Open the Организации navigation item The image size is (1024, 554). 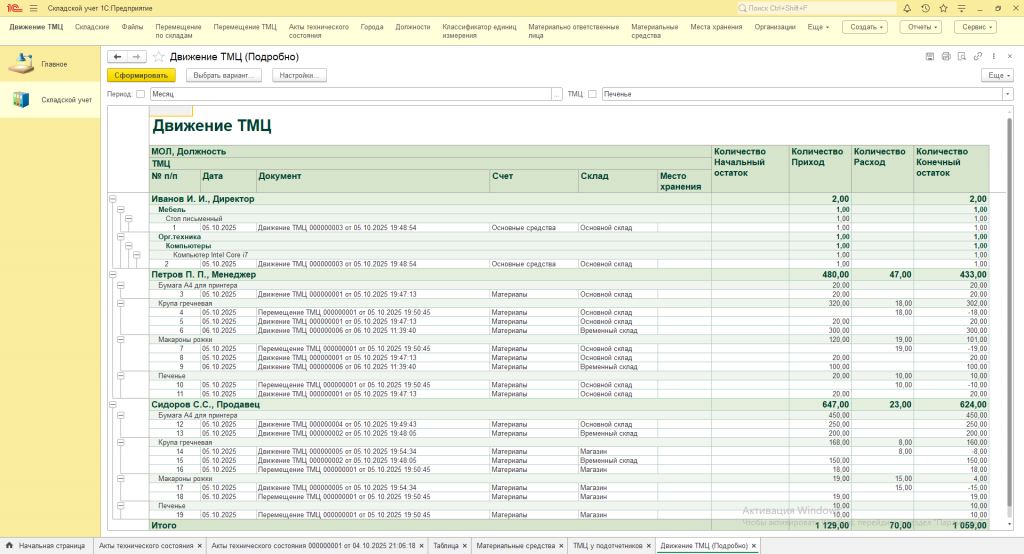click(x=775, y=27)
